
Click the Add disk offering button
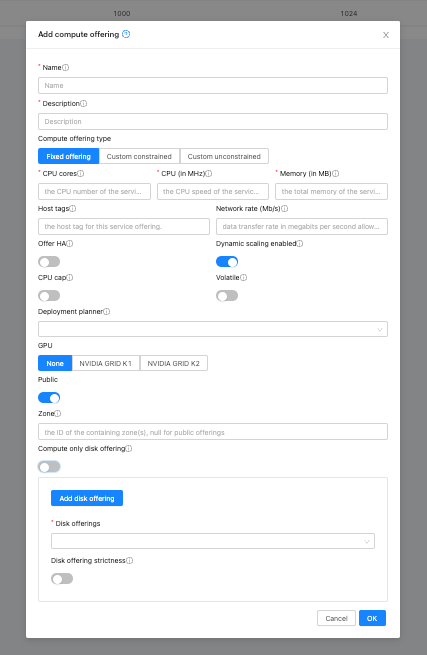pyautogui.click(x=87, y=498)
